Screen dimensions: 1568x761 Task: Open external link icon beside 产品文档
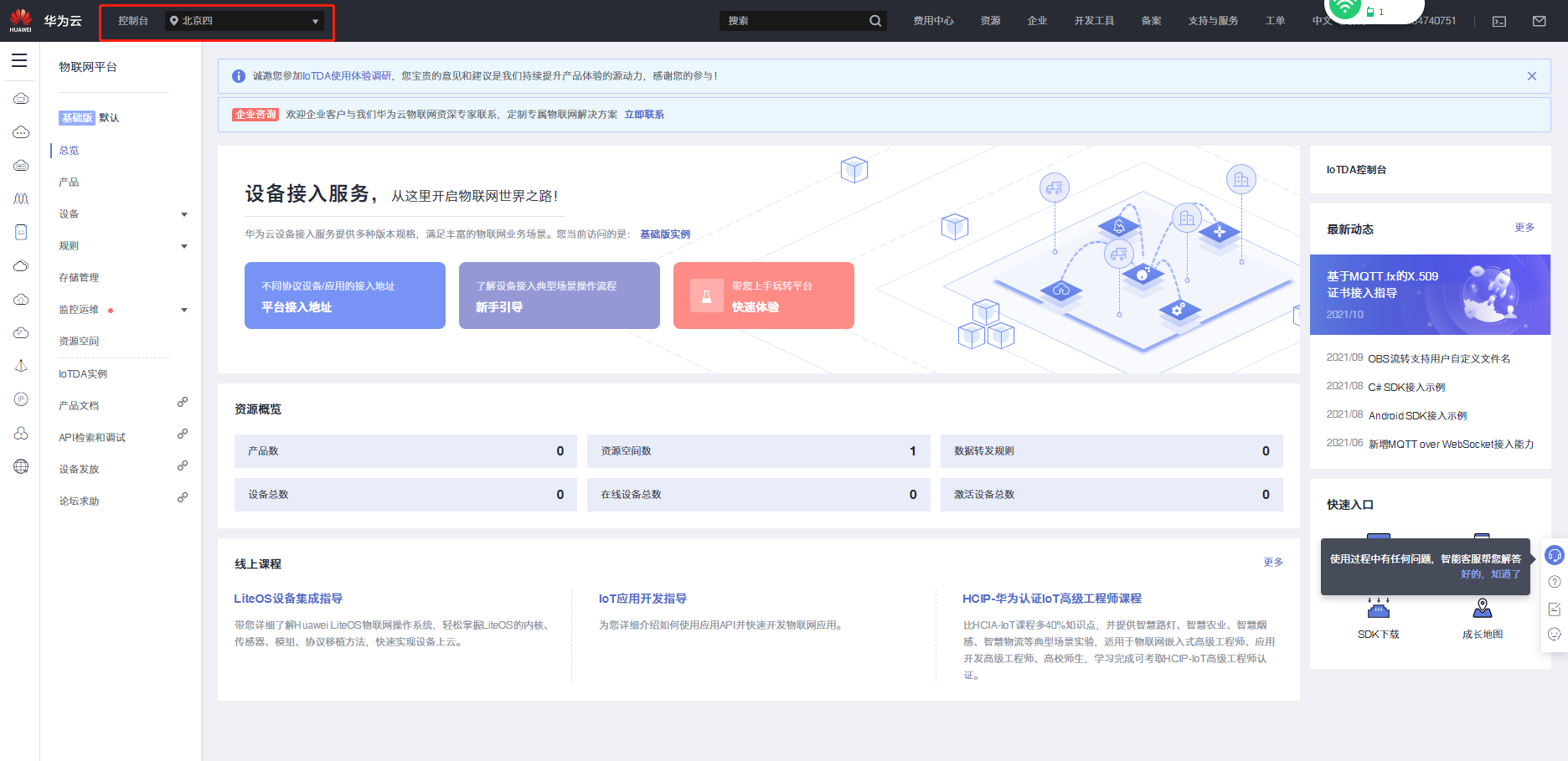183,403
